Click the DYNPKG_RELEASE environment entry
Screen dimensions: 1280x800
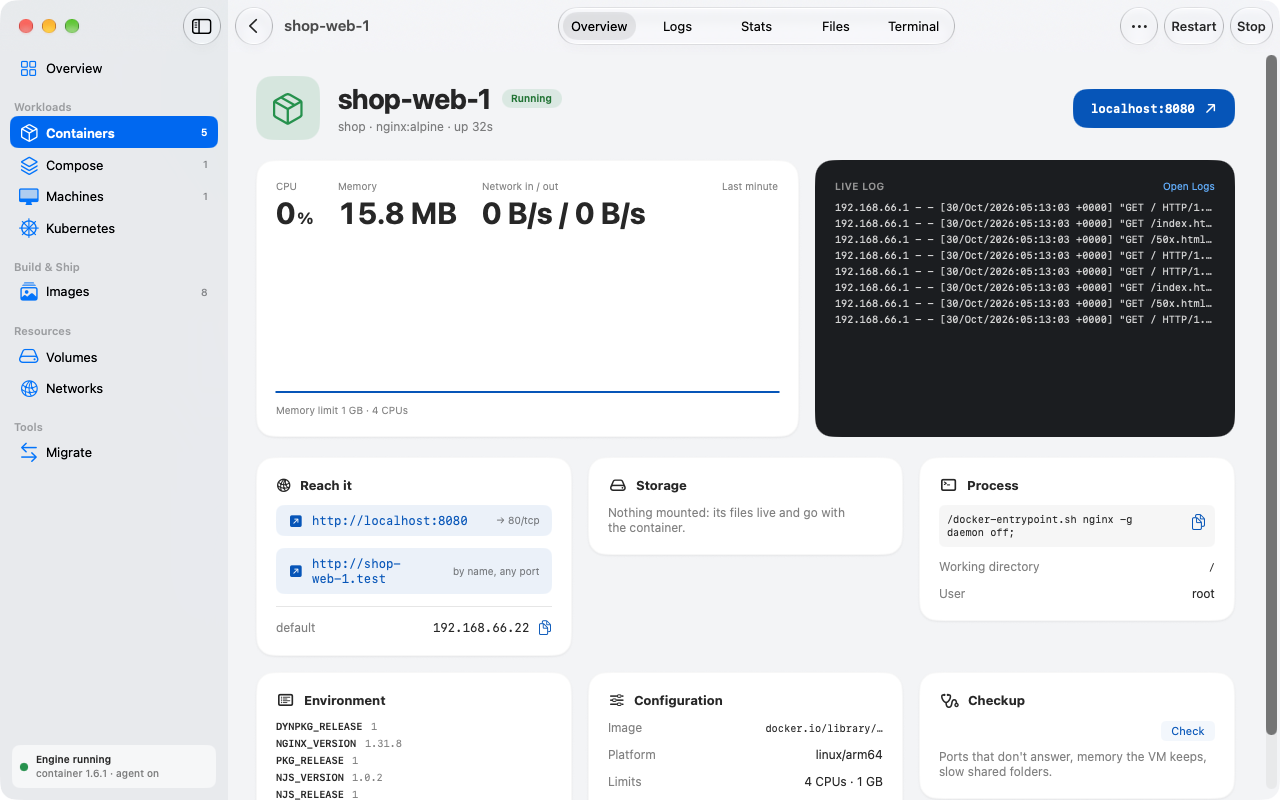point(327,727)
